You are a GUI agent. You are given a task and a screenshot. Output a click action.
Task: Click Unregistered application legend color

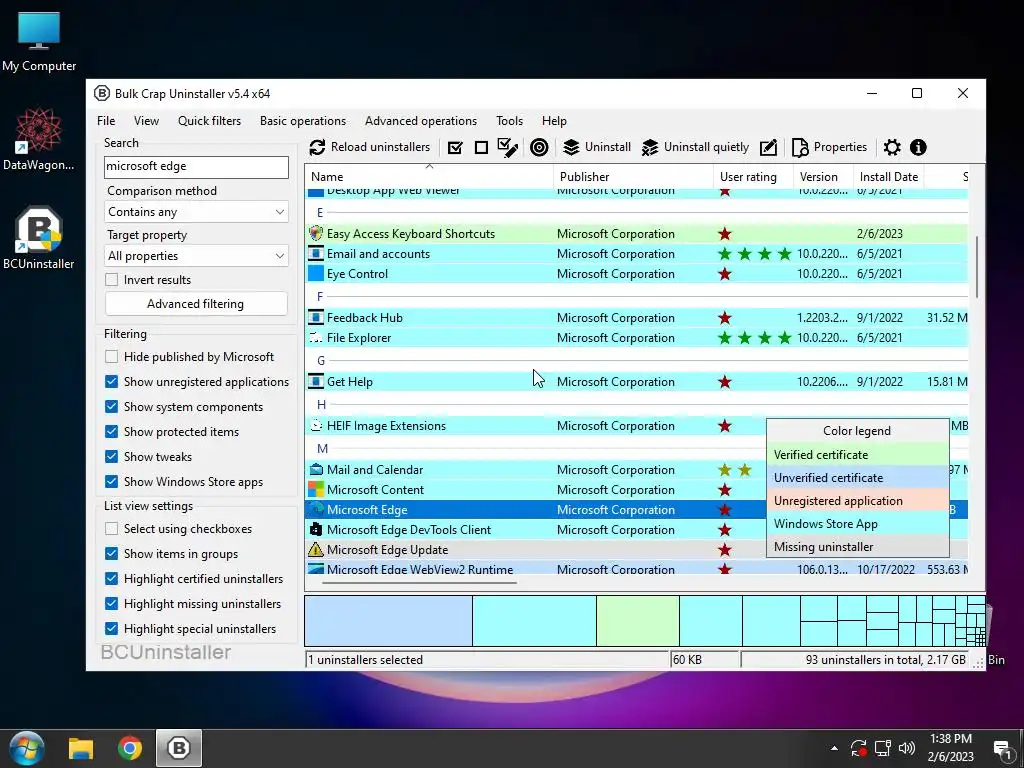[x=857, y=501]
